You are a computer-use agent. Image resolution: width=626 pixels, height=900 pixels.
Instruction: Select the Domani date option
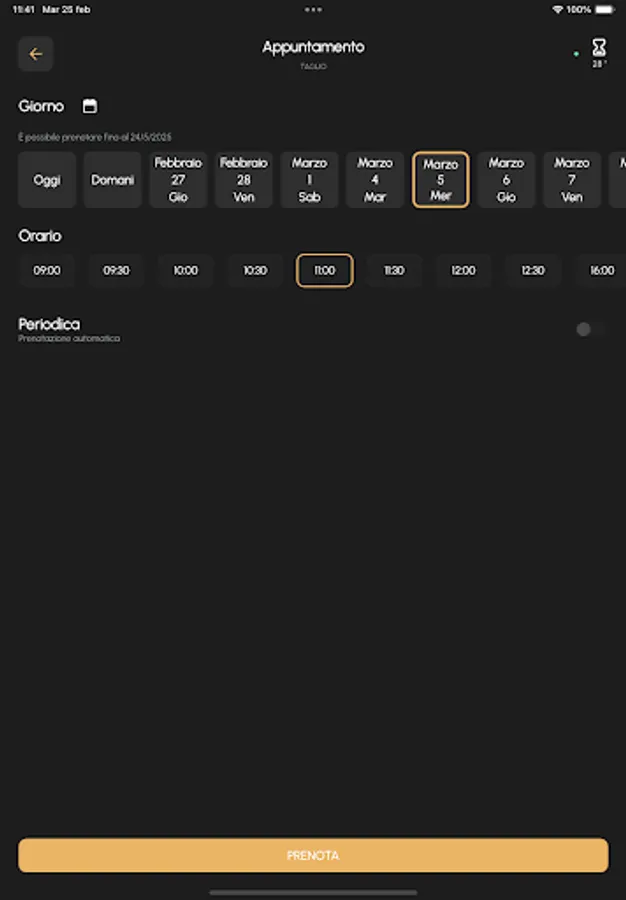(x=112, y=180)
